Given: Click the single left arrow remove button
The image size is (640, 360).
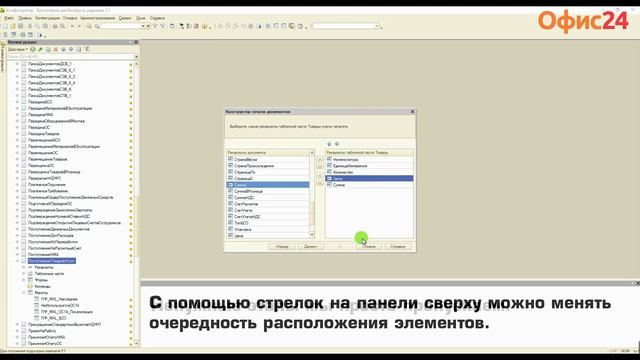Looking at the screenshot, I should (x=320, y=176).
